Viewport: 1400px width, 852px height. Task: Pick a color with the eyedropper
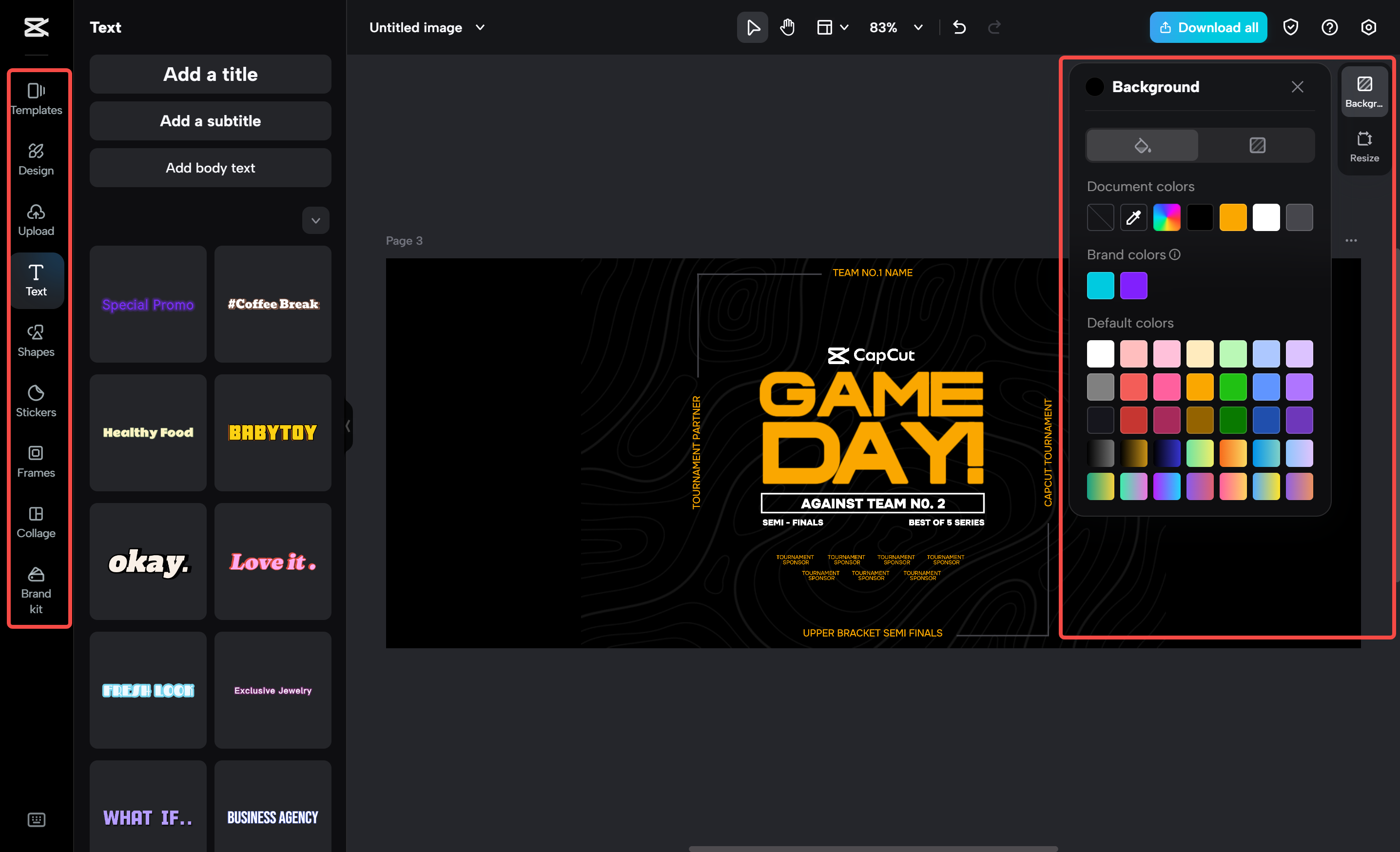(x=1133, y=217)
